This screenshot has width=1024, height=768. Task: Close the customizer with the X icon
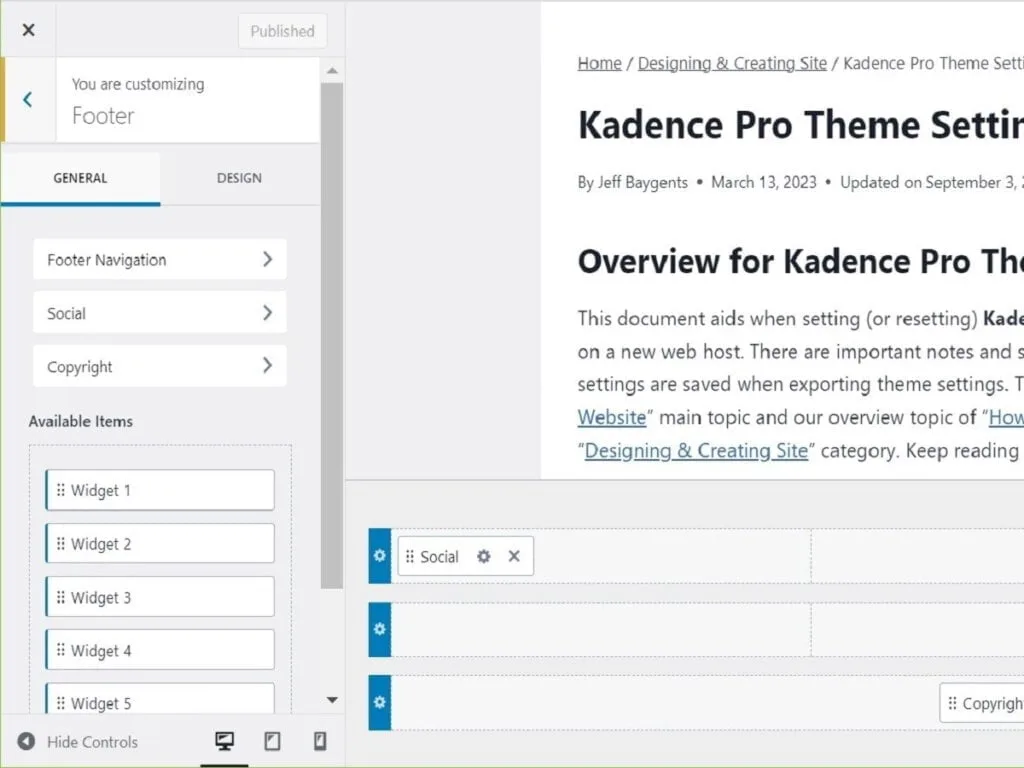pos(28,30)
